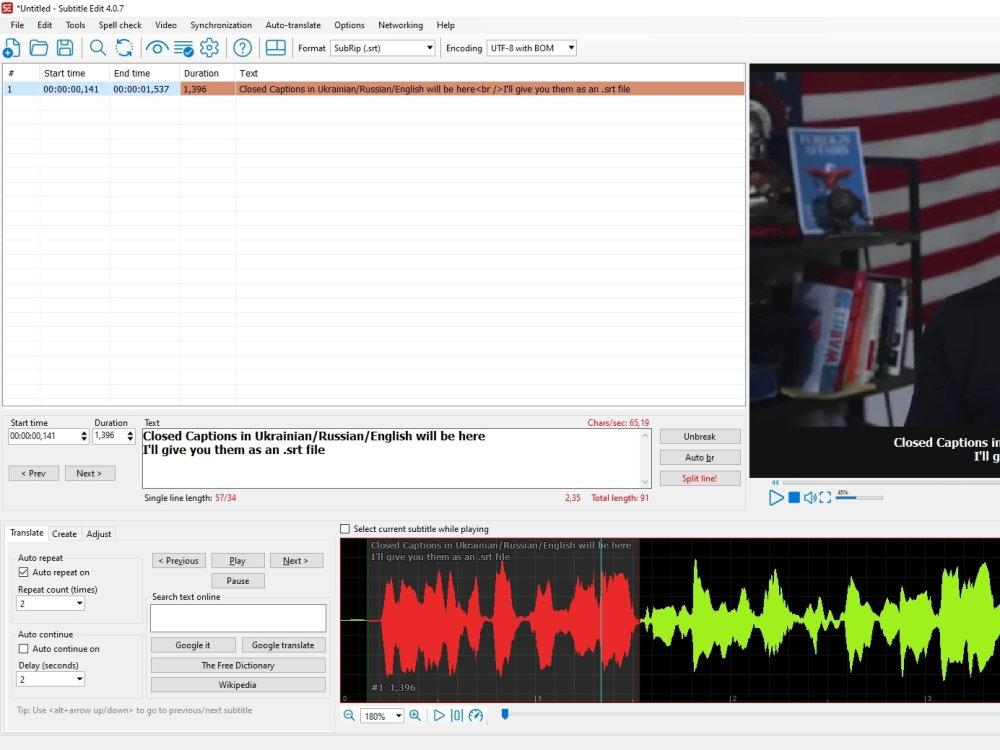Stop video with the square stop icon
Image resolution: width=1000 pixels, height=750 pixels.
794,497
